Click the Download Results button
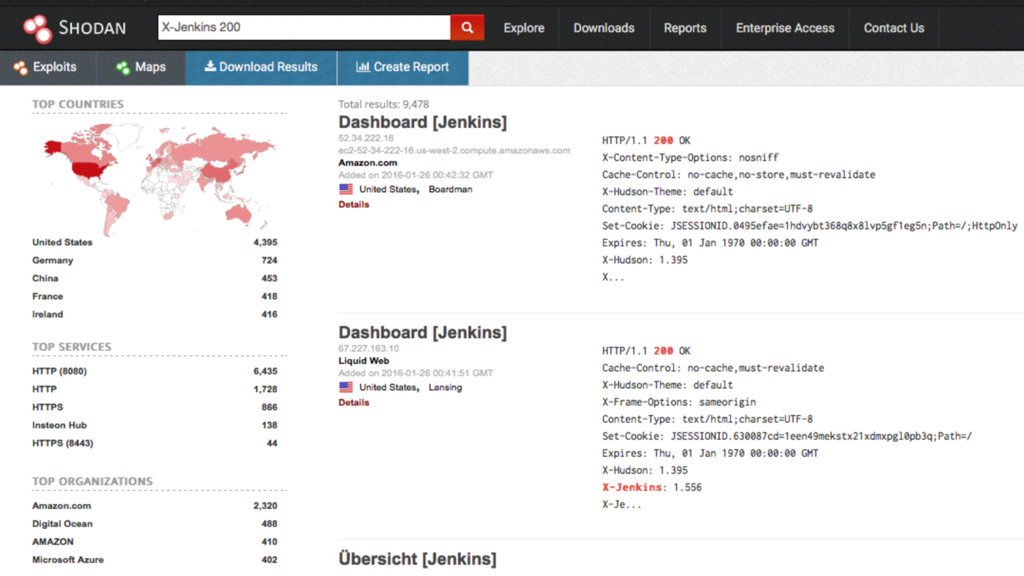 (x=261, y=67)
